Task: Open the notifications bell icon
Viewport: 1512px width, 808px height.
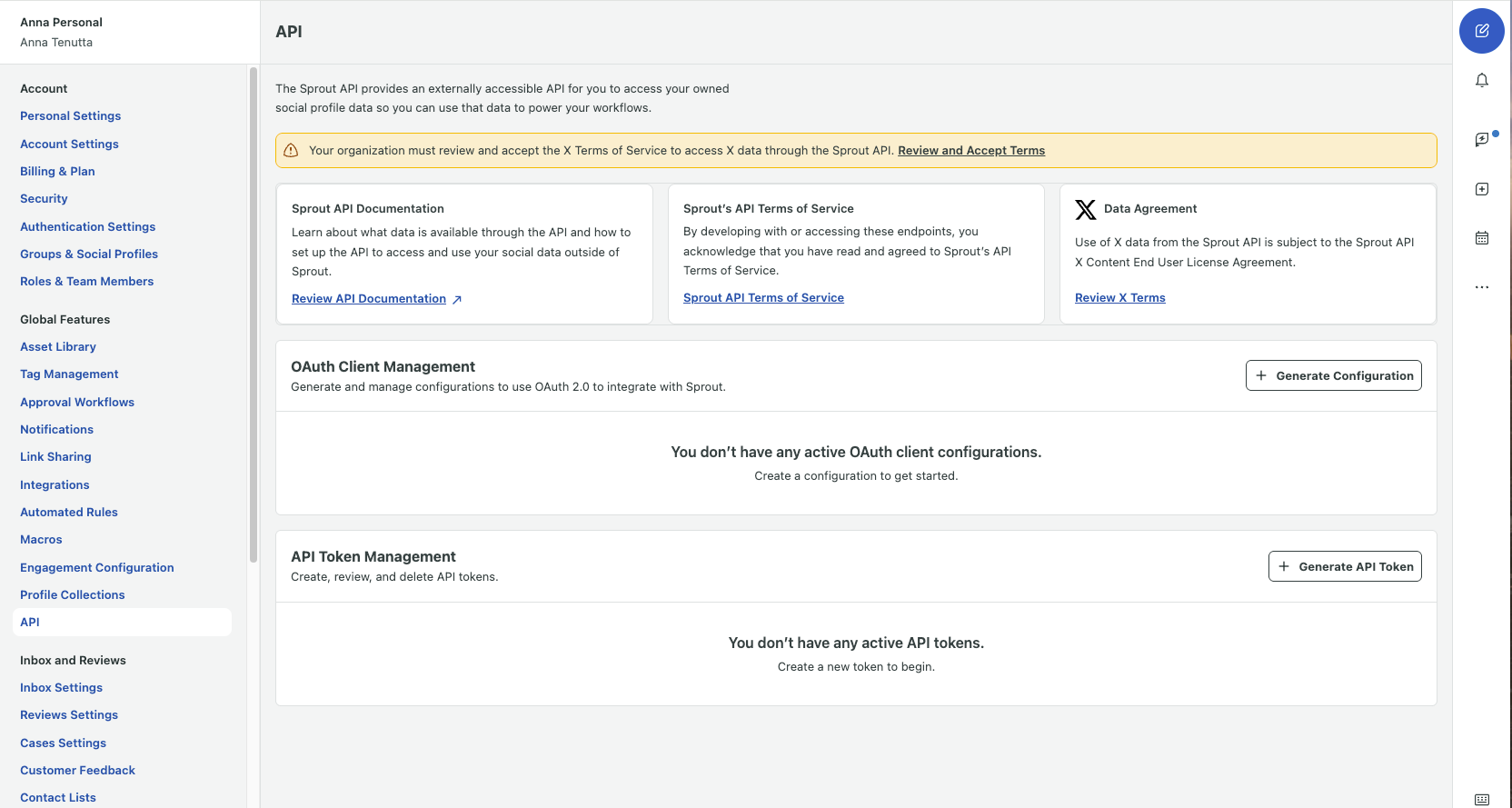Action: click(1481, 80)
